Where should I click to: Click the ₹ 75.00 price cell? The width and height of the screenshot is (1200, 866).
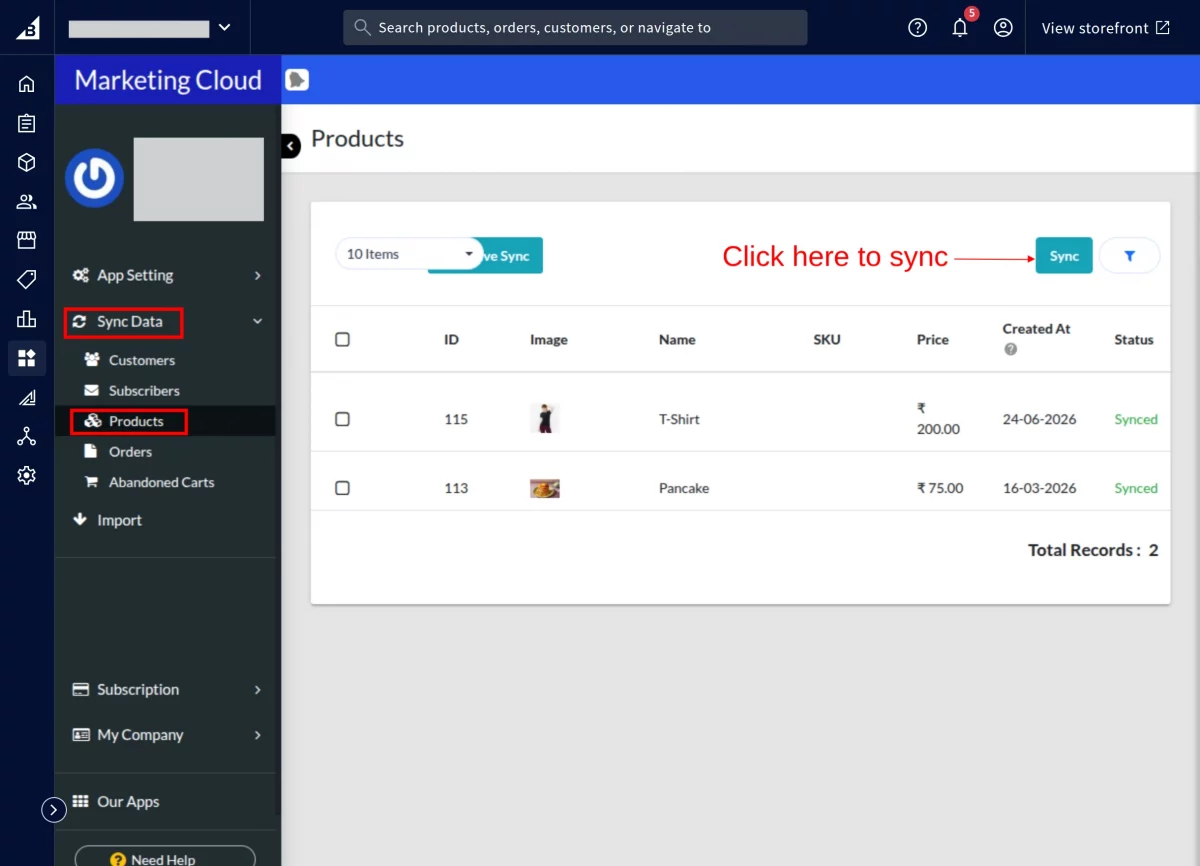point(940,488)
